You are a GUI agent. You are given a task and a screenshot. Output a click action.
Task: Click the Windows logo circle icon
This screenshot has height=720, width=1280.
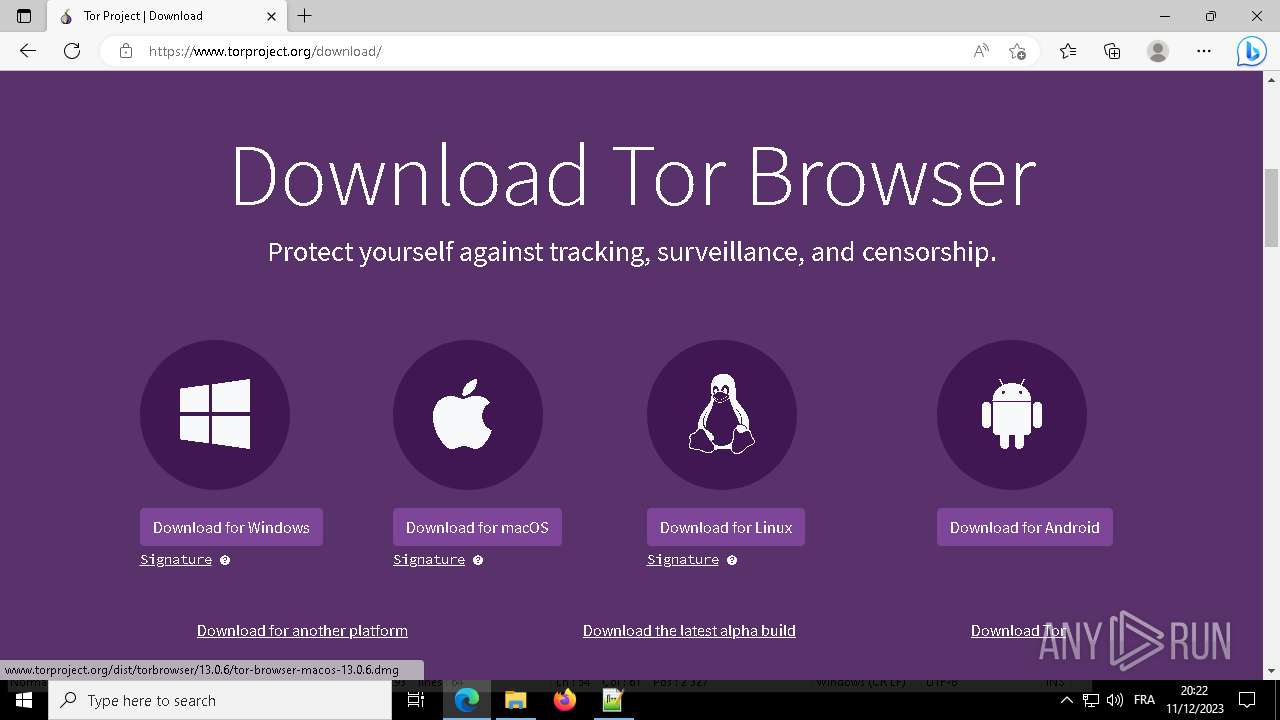coord(215,414)
